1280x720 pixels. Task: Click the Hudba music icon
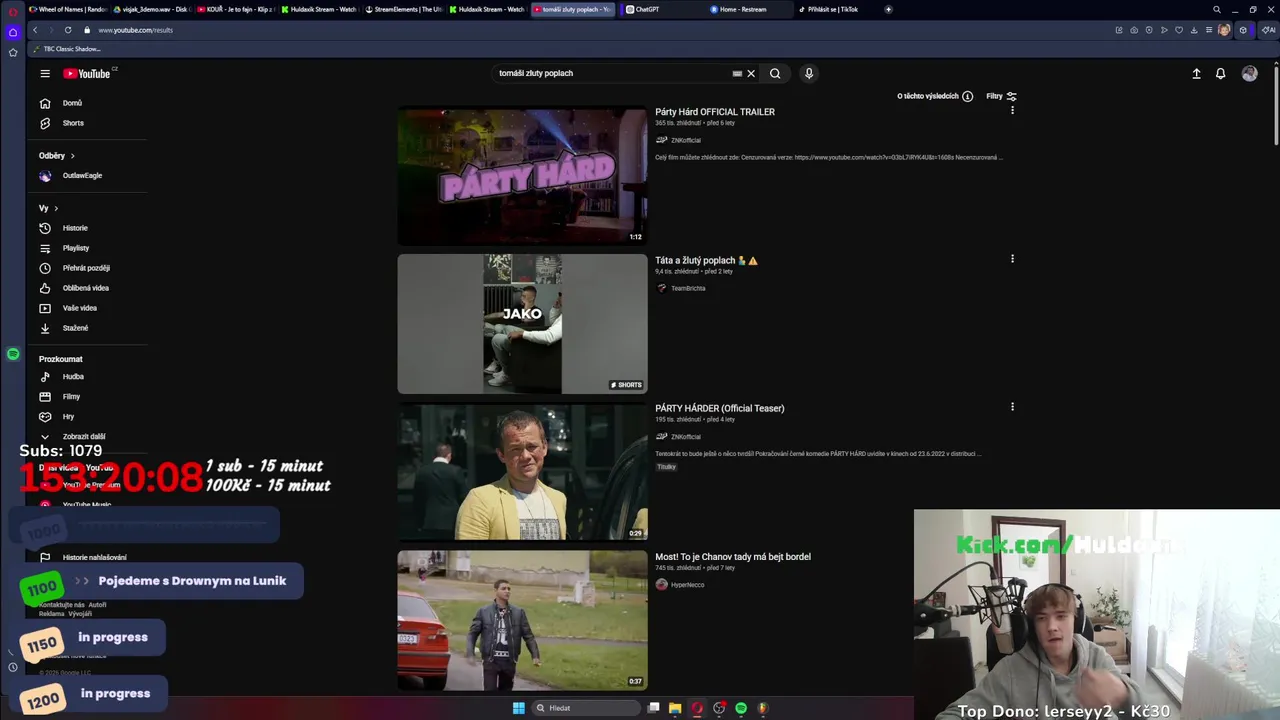coord(45,377)
